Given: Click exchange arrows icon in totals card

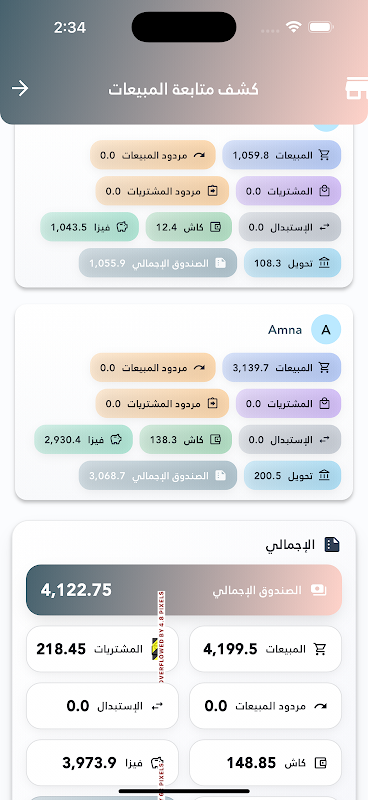Looking at the screenshot, I should click(158, 706).
